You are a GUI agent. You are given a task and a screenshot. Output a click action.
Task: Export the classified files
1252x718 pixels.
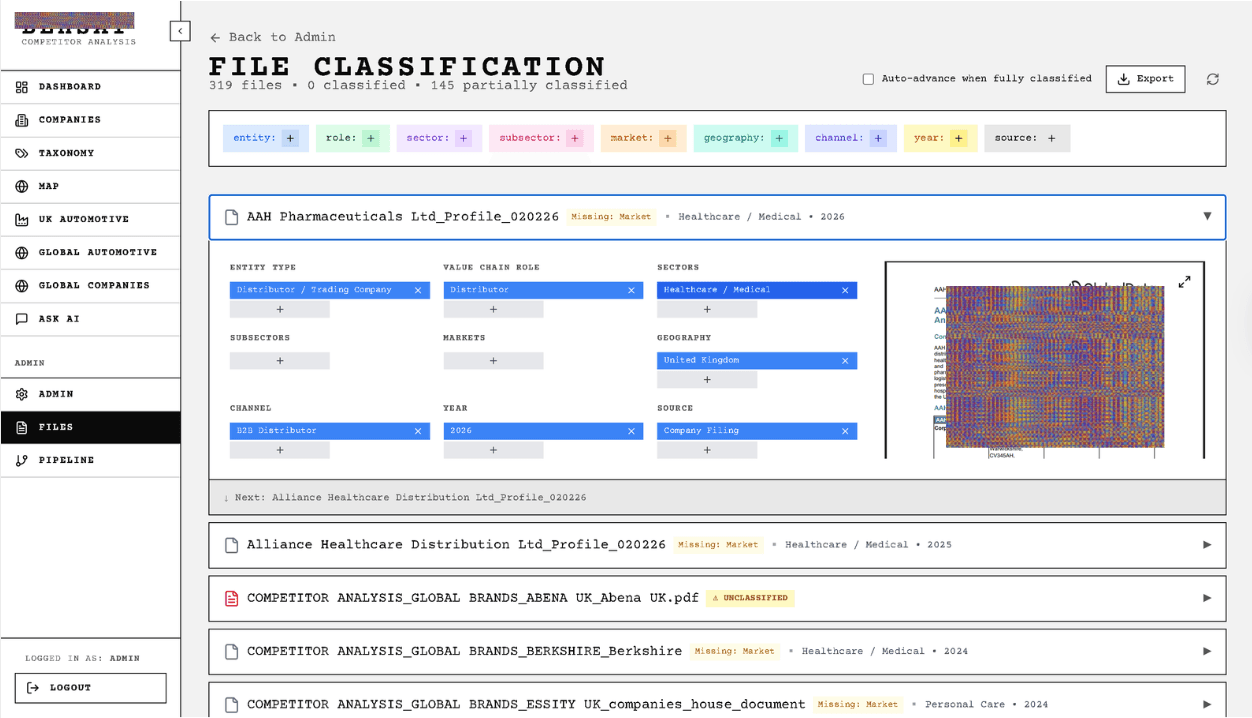click(x=1144, y=78)
